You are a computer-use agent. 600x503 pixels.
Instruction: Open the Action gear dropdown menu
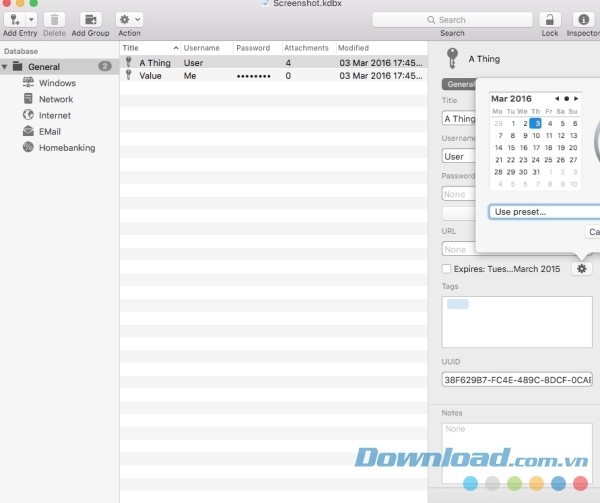[x=129, y=19]
